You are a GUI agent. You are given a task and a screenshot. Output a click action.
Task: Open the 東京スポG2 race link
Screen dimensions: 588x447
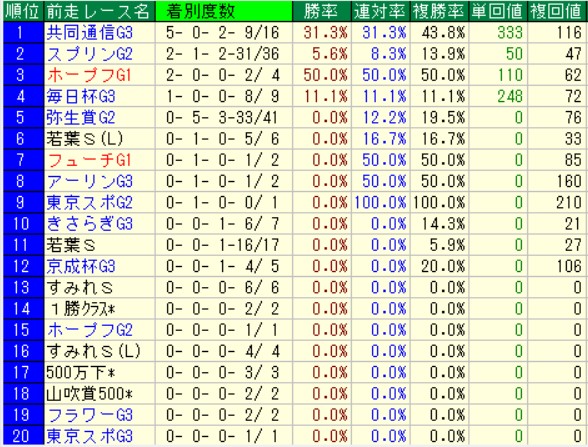[90, 203]
